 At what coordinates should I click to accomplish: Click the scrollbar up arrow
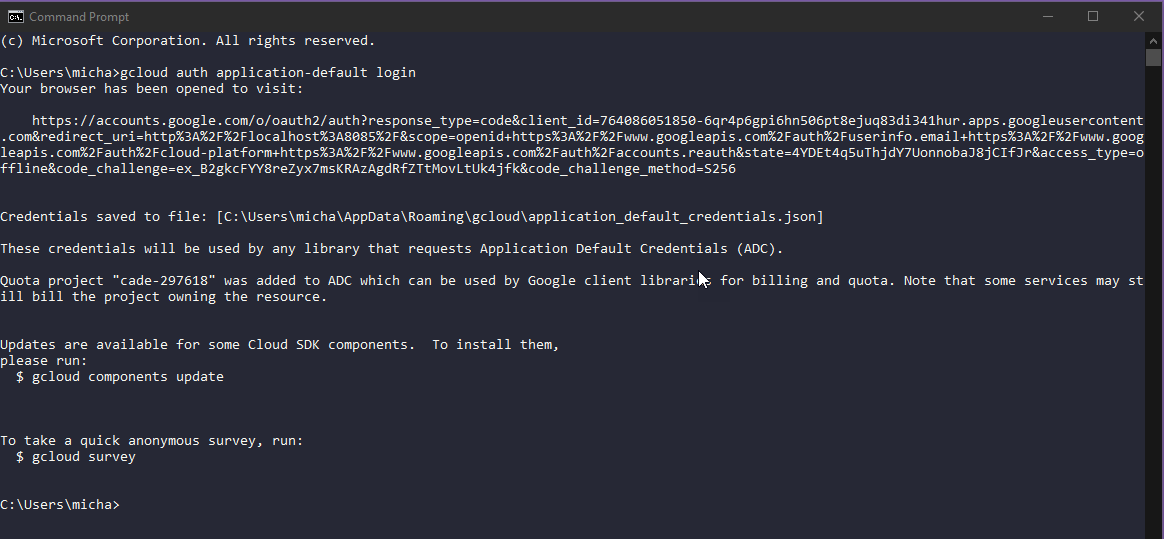click(1153, 39)
